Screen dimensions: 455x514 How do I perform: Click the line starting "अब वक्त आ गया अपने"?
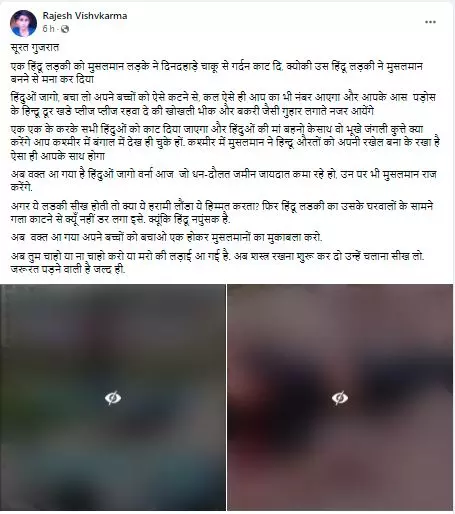click(167, 238)
